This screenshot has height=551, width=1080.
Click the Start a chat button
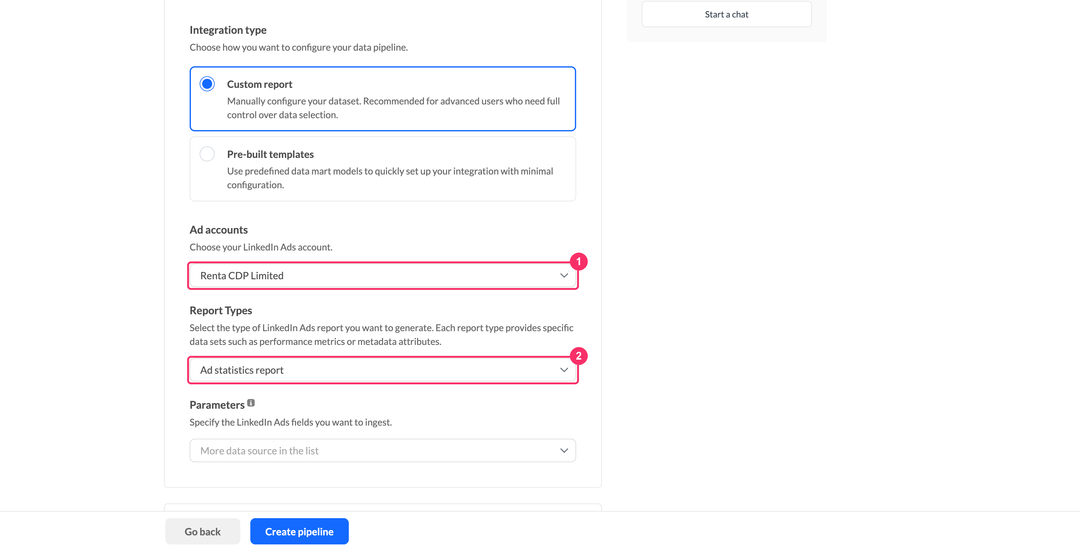coord(727,14)
